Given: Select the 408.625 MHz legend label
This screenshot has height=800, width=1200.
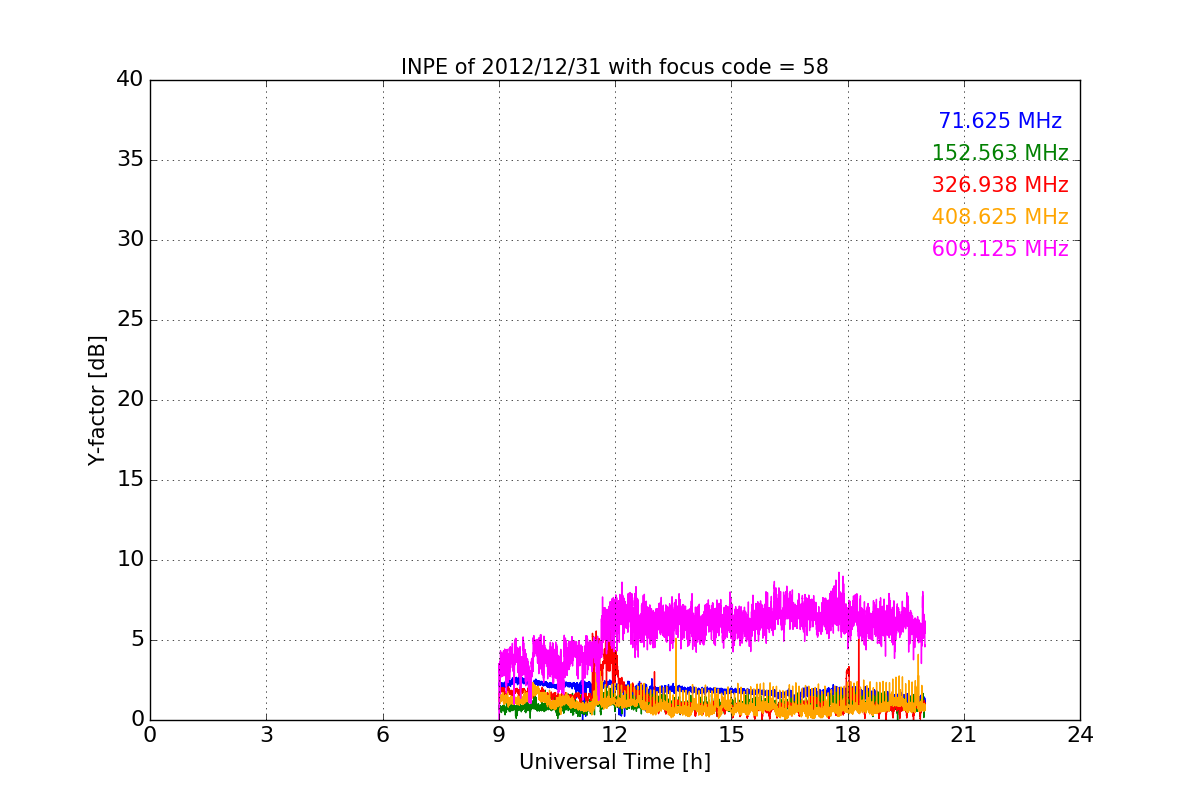Looking at the screenshot, I should [x=1000, y=217].
